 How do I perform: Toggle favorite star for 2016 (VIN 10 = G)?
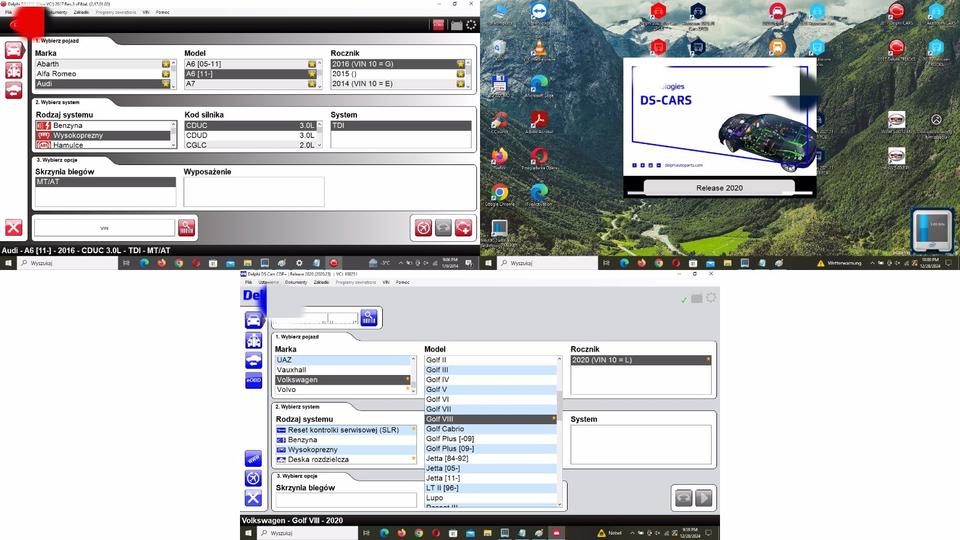[460, 64]
